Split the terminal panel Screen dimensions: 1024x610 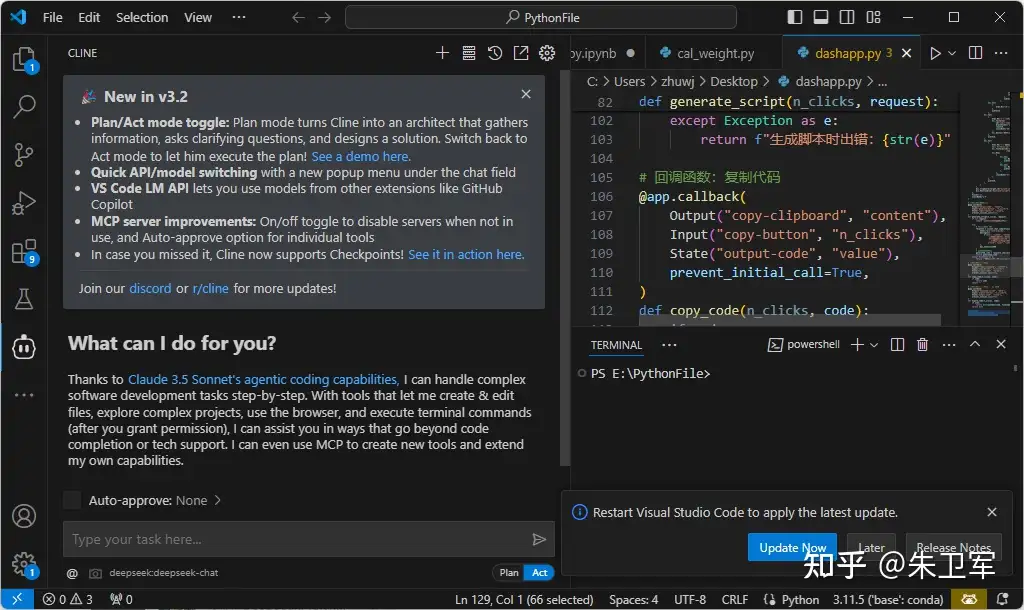pyautogui.click(x=897, y=344)
